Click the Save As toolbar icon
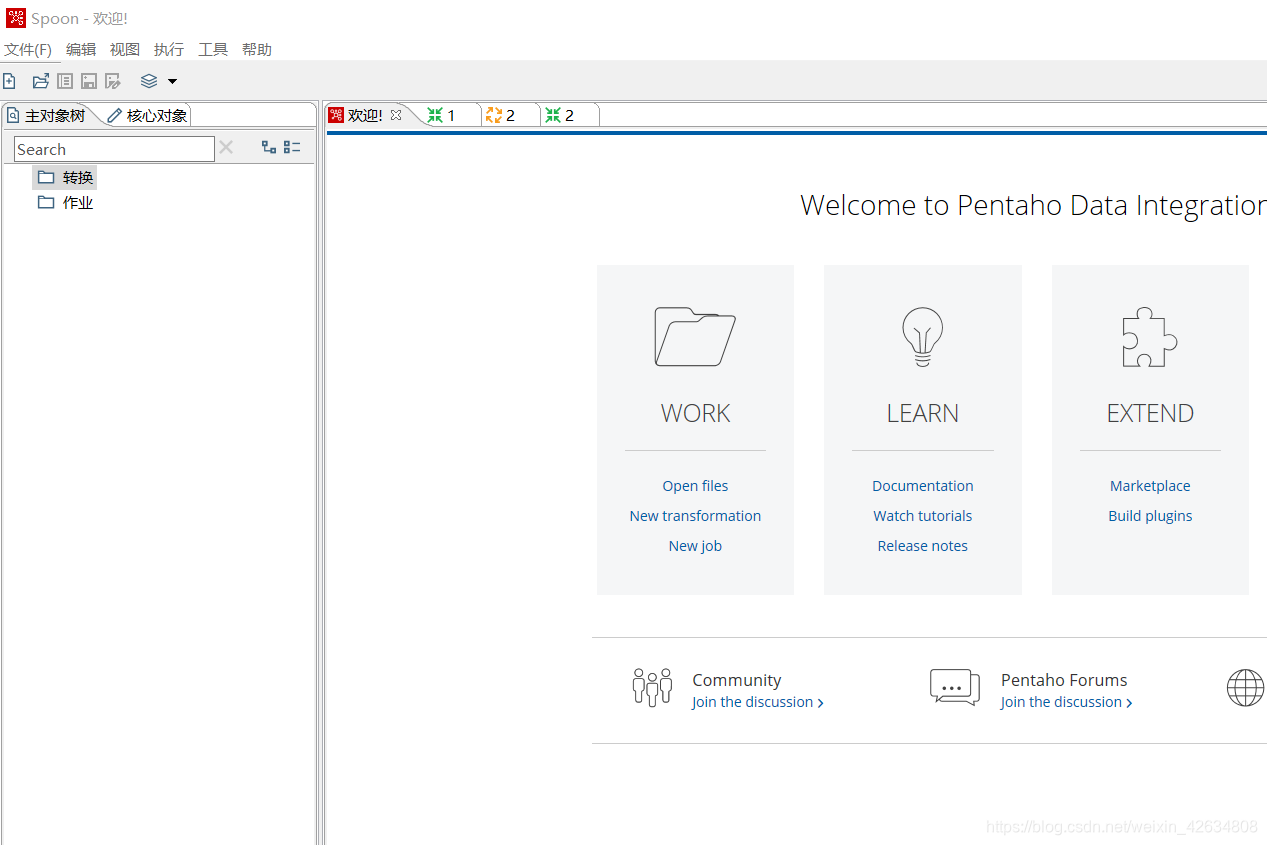This screenshot has width=1267, height=845. pyautogui.click(x=113, y=81)
